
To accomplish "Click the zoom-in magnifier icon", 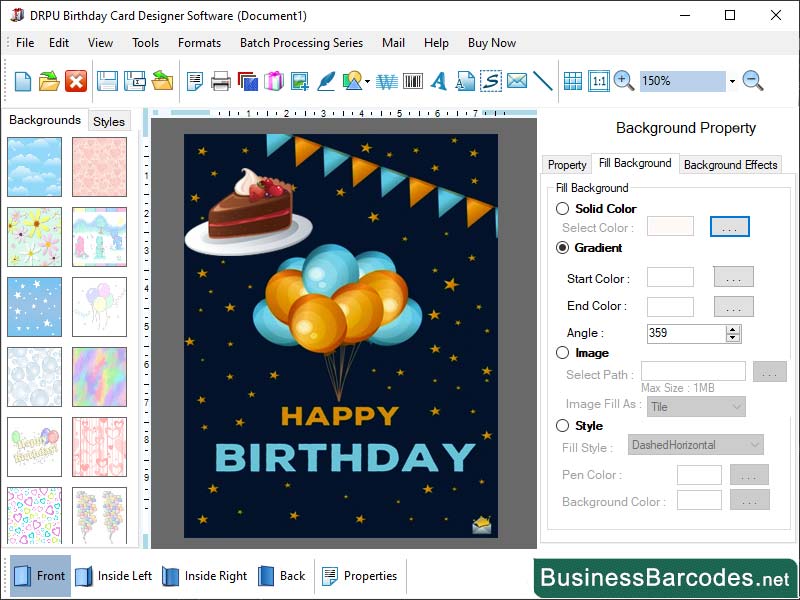I will coord(621,81).
